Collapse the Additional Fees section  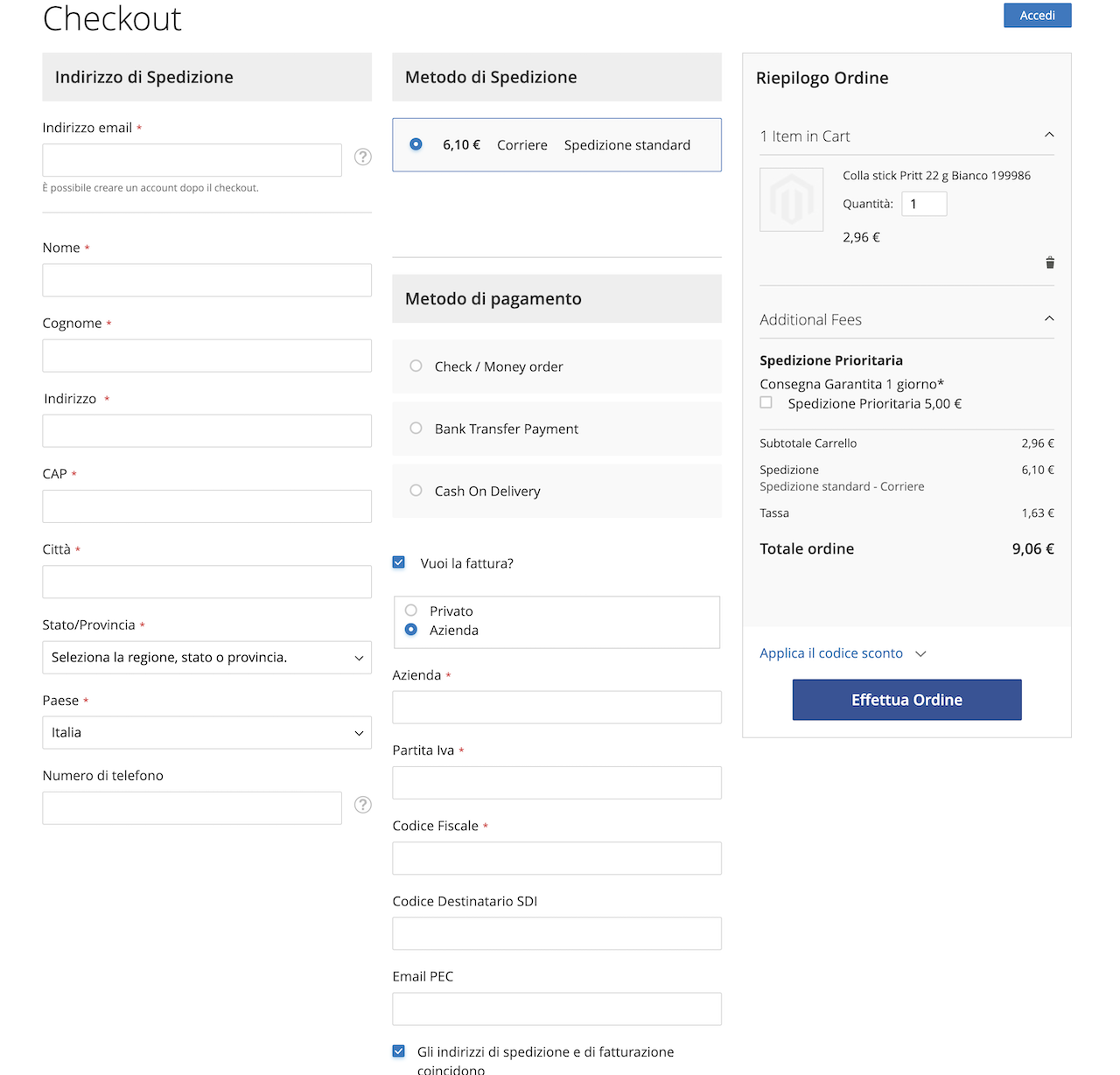click(x=1049, y=318)
